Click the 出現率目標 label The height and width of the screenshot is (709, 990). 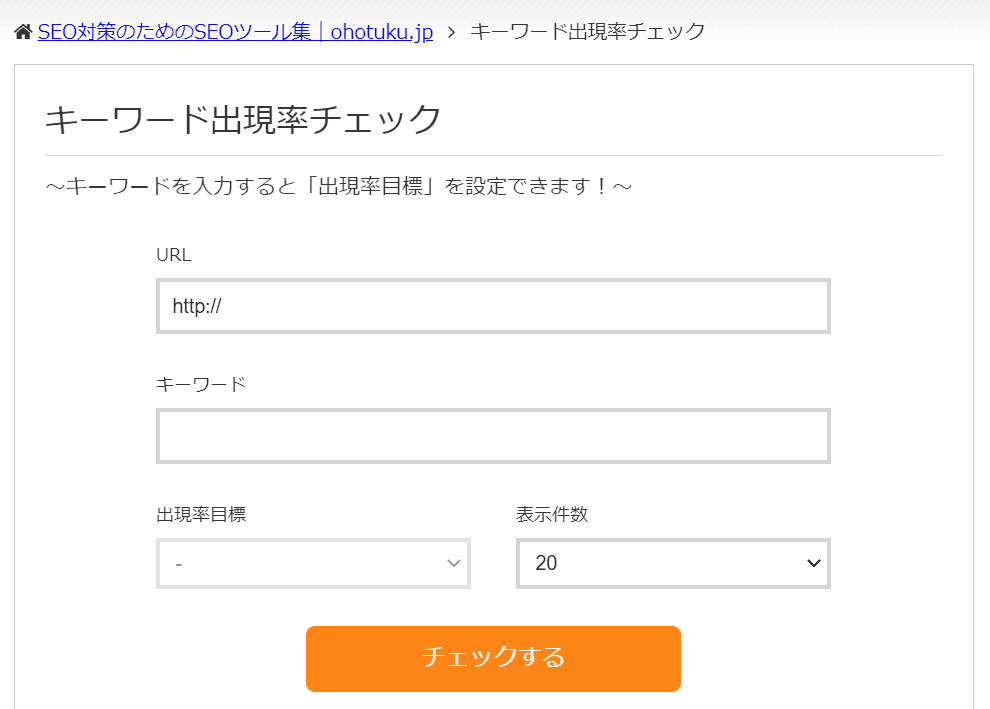coord(201,515)
